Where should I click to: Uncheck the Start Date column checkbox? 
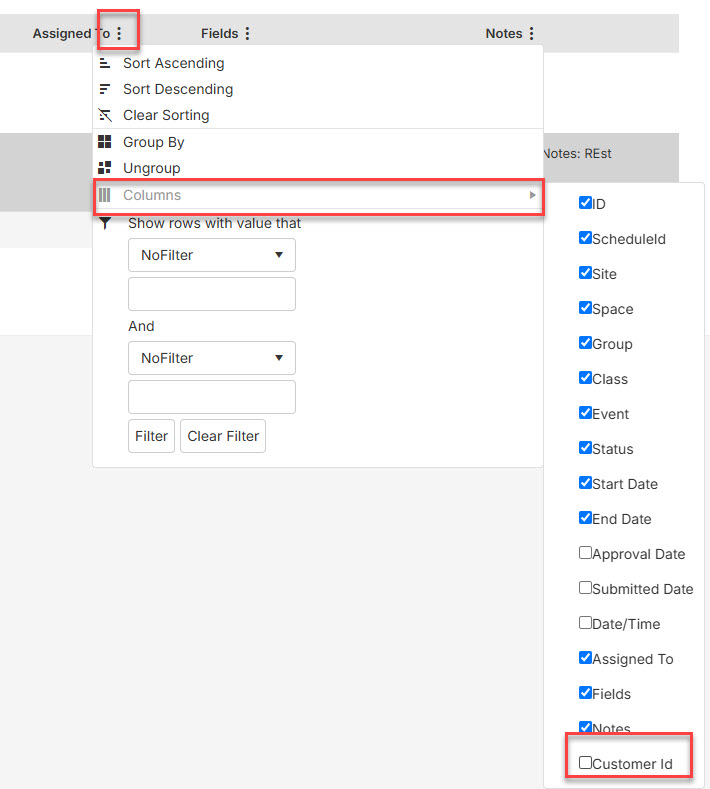585,483
